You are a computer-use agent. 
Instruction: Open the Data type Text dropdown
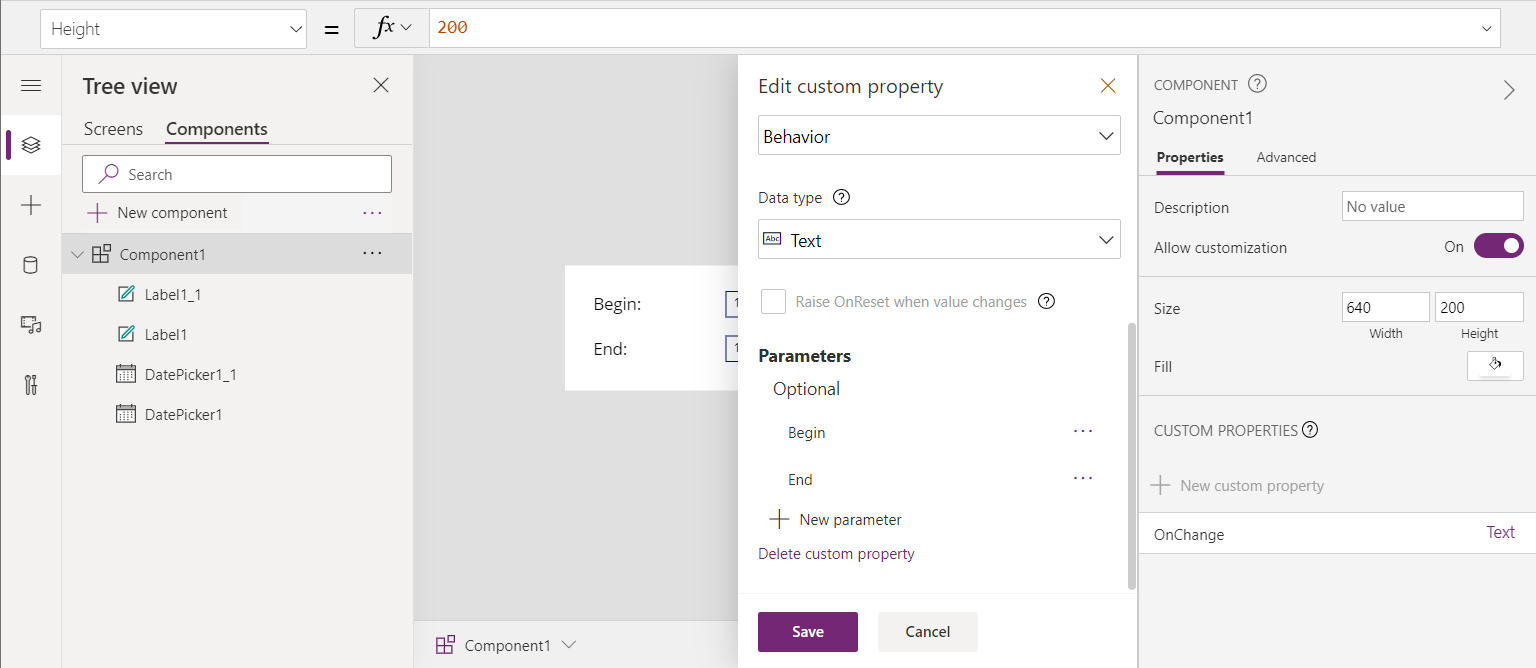tap(938, 240)
